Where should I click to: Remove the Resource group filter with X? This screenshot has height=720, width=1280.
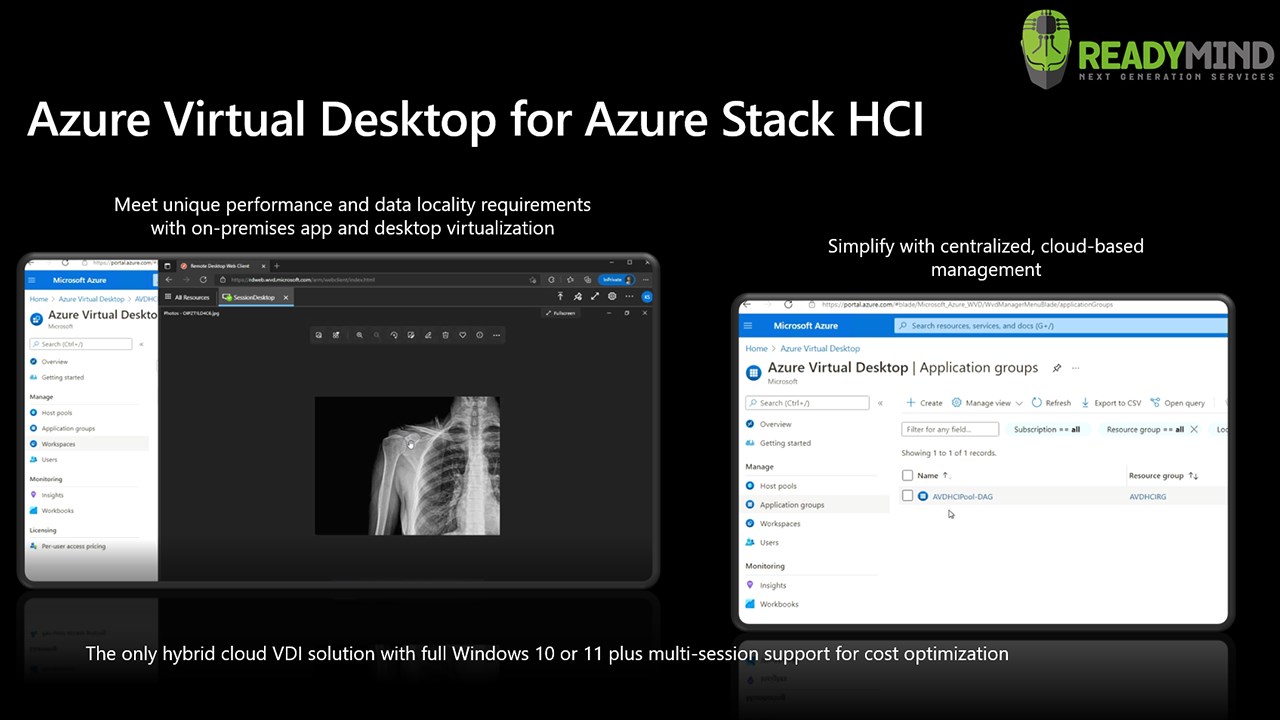[1194, 429]
